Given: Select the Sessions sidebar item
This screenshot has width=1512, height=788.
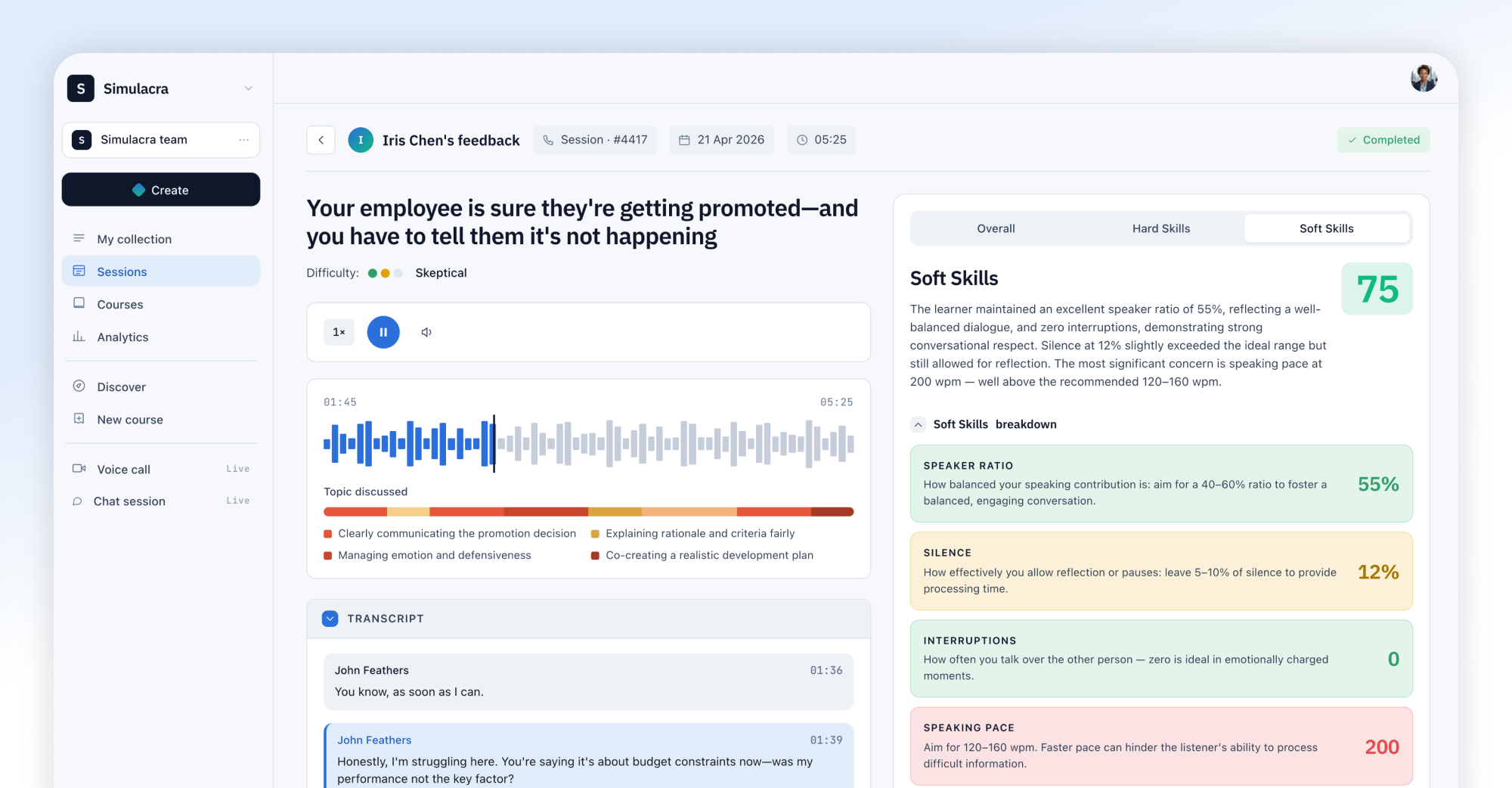Looking at the screenshot, I should 161,271.
